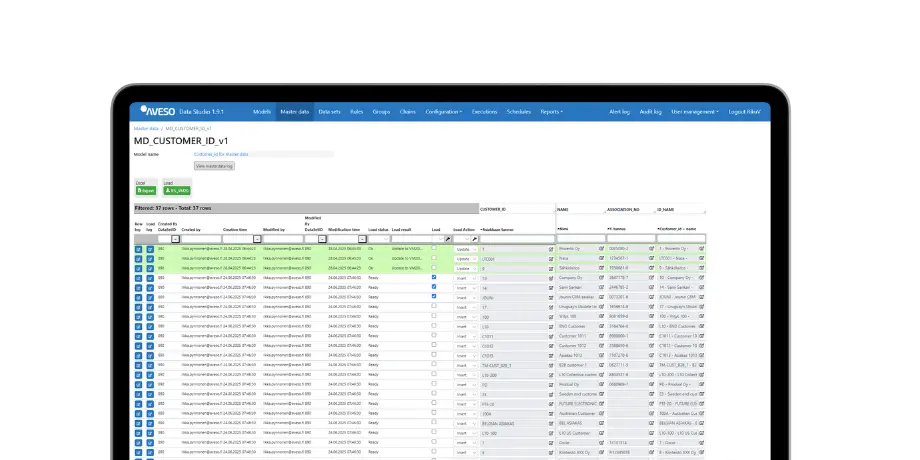920x460 pixels.
Task: Open load log for customer L10 row
Action: (150, 327)
